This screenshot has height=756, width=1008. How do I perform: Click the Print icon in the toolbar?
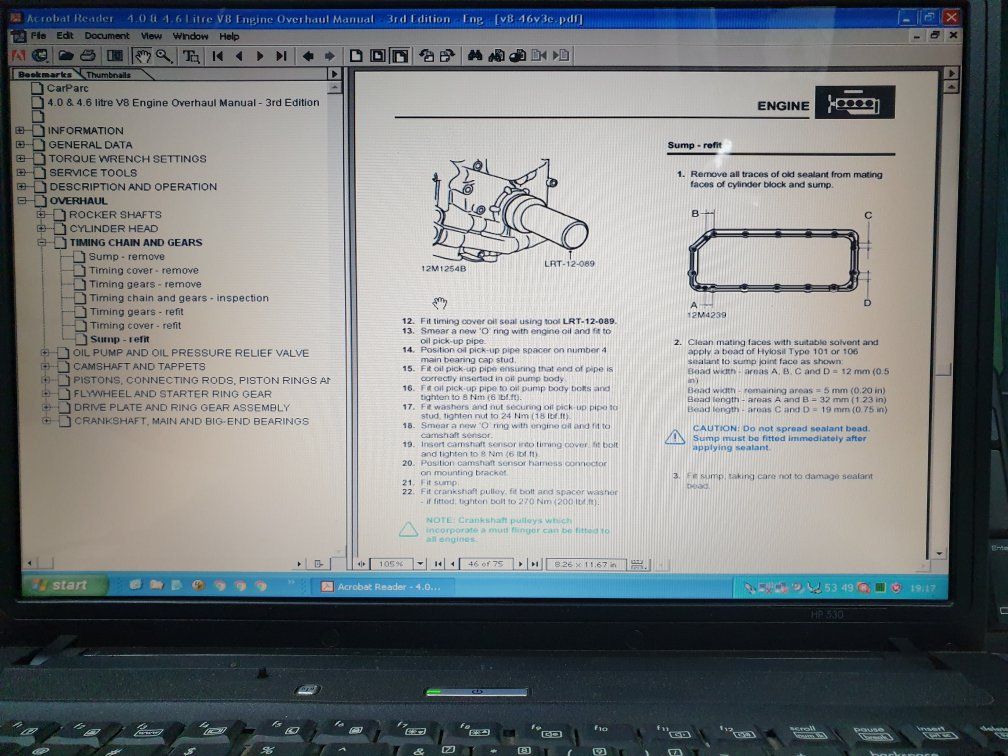point(87,56)
